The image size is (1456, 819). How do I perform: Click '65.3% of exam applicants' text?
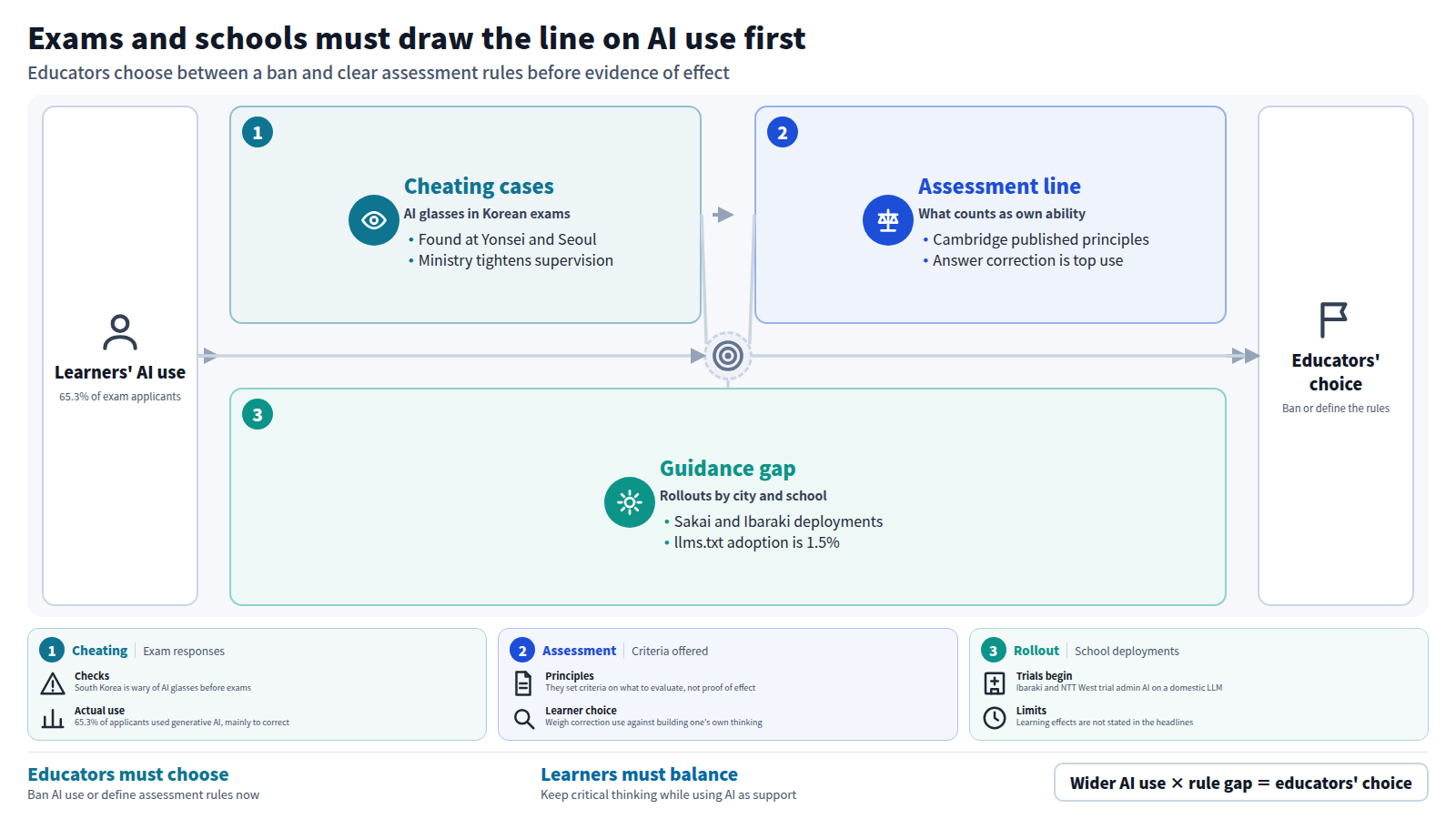click(120, 397)
